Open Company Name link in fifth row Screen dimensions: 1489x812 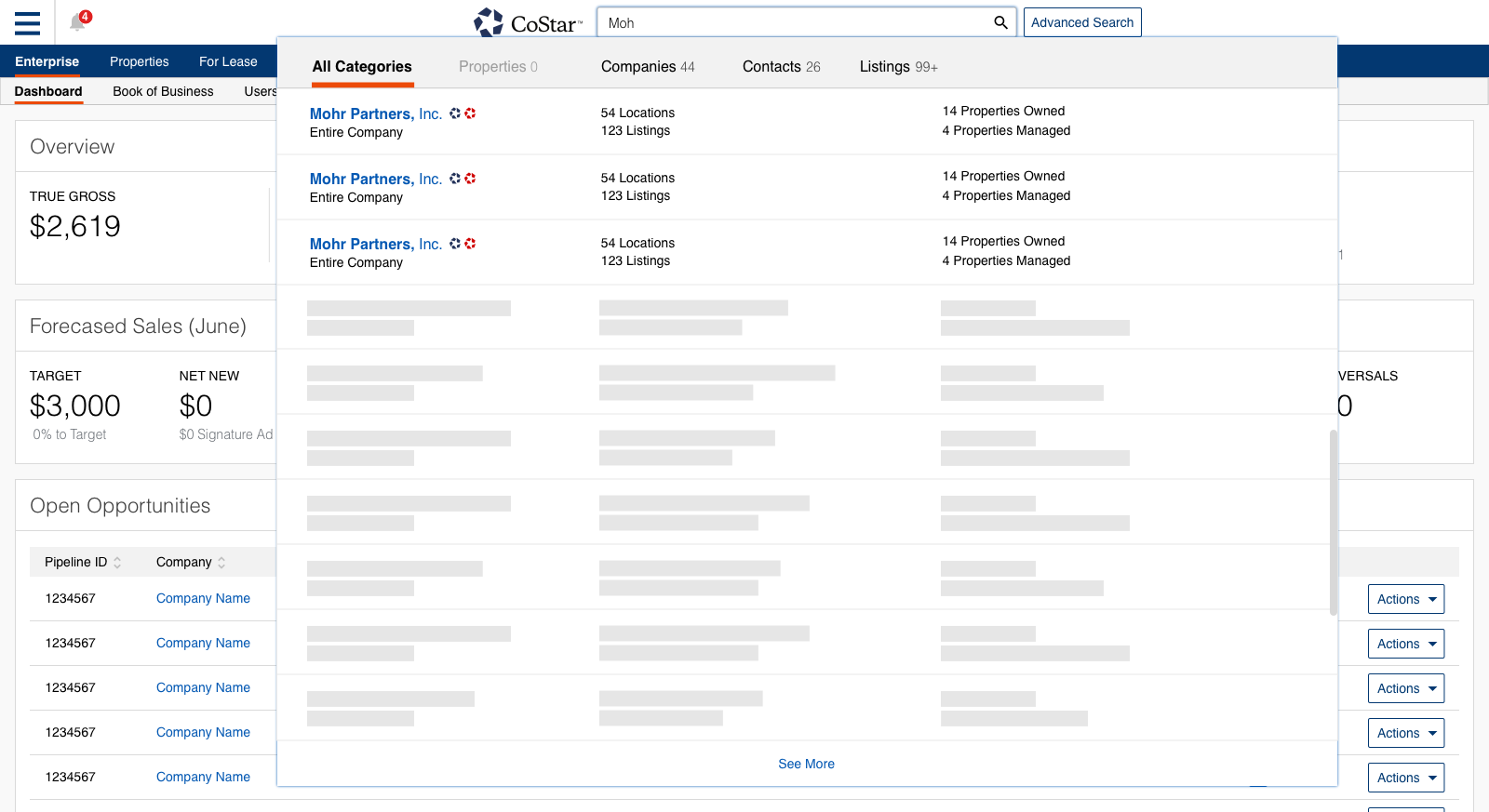point(203,777)
